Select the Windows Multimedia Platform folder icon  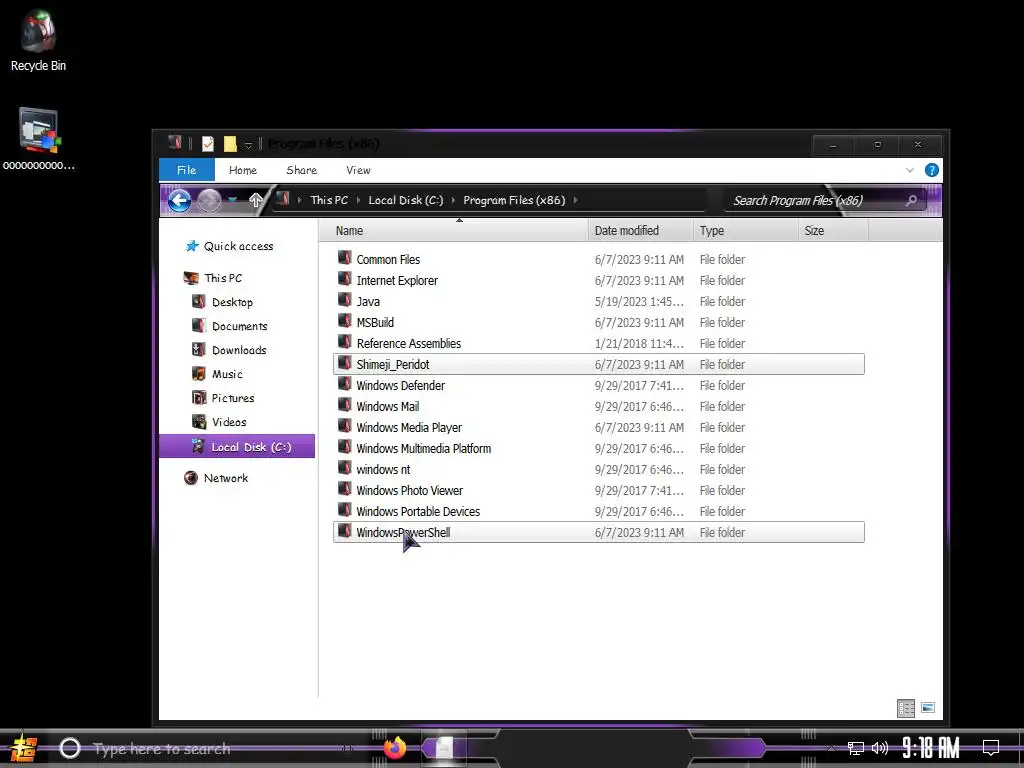[x=345, y=447]
